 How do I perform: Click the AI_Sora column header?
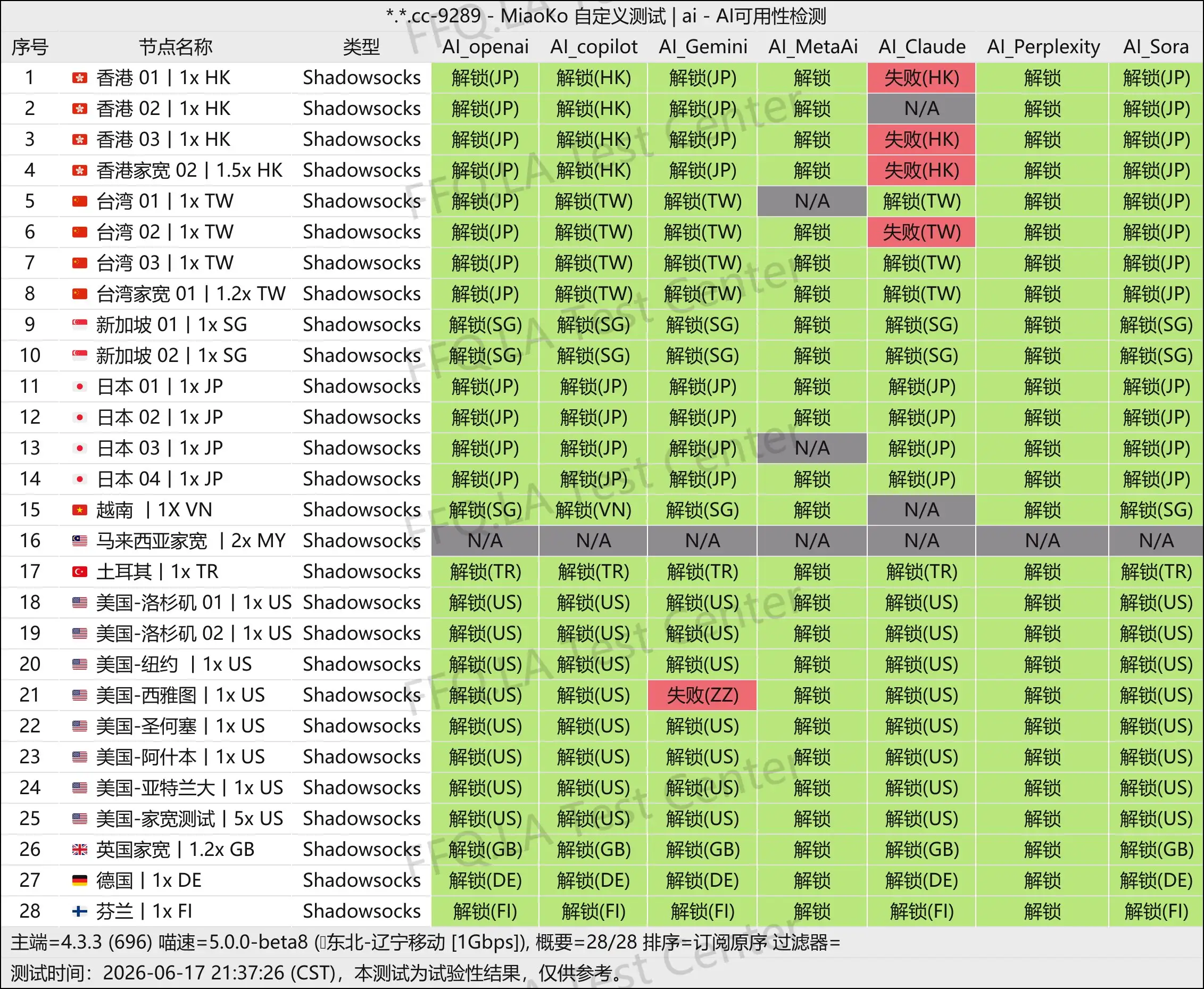pyautogui.click(x=1156, y=47)
